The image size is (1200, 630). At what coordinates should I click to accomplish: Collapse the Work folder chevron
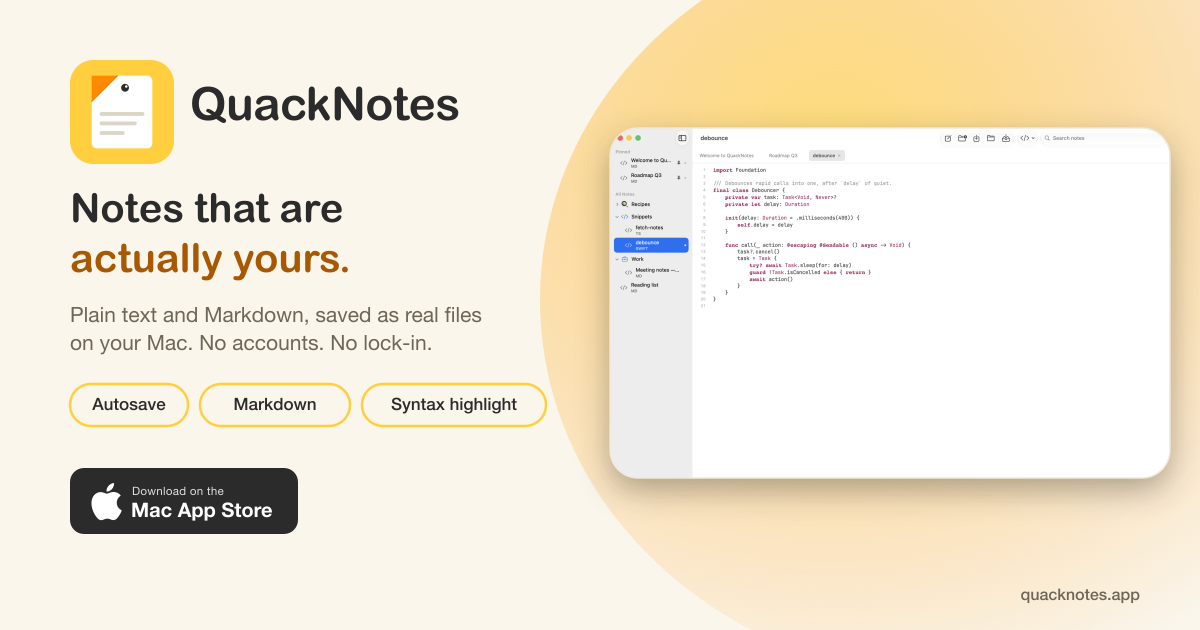(x=617, y=259)
